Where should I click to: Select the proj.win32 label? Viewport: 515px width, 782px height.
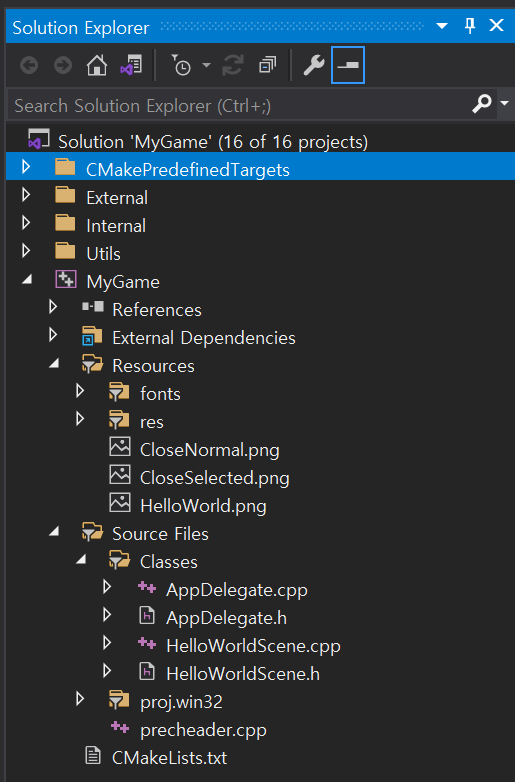tap(181, 702)
